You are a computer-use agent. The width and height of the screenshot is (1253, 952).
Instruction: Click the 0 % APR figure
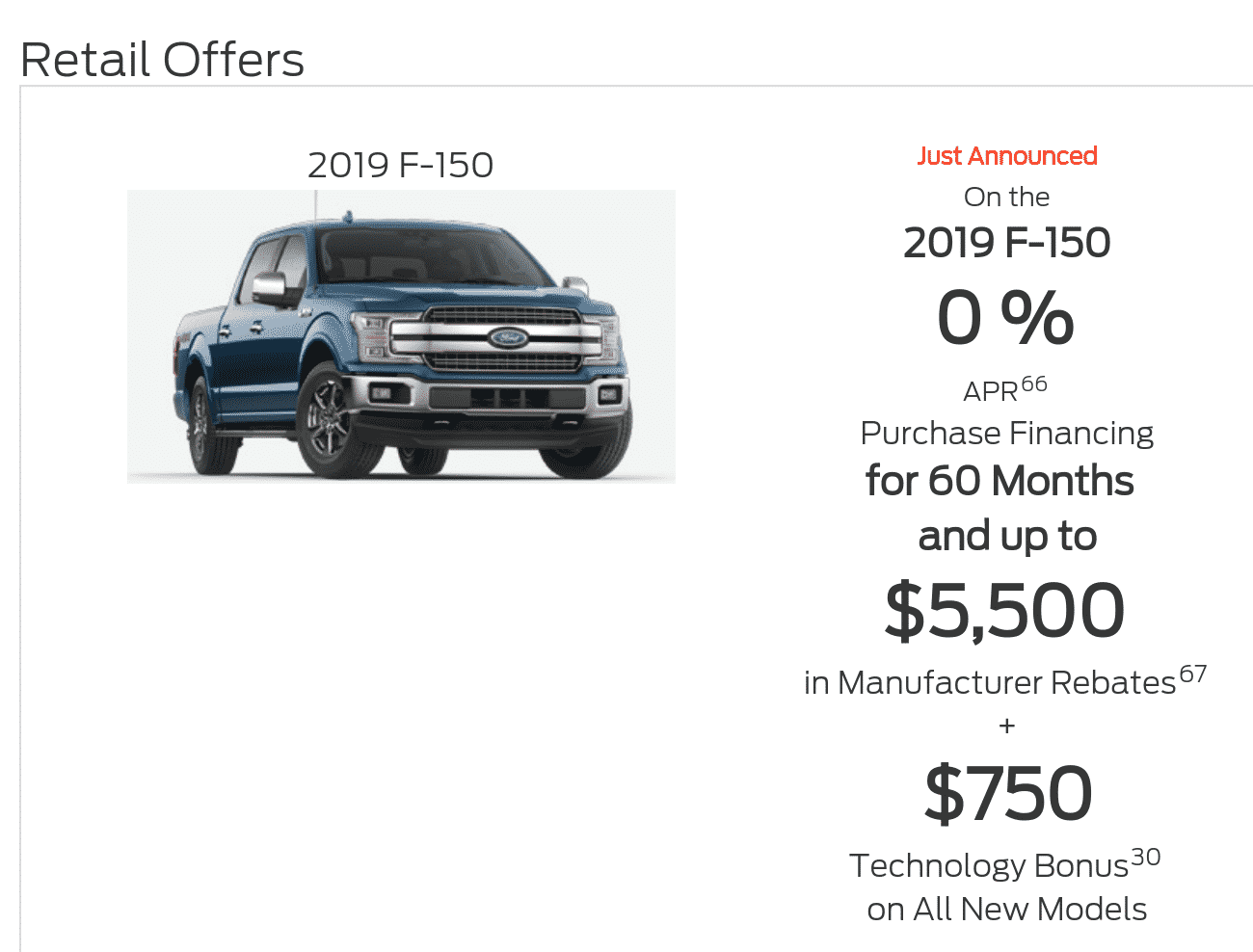(x=1005, y=318)
